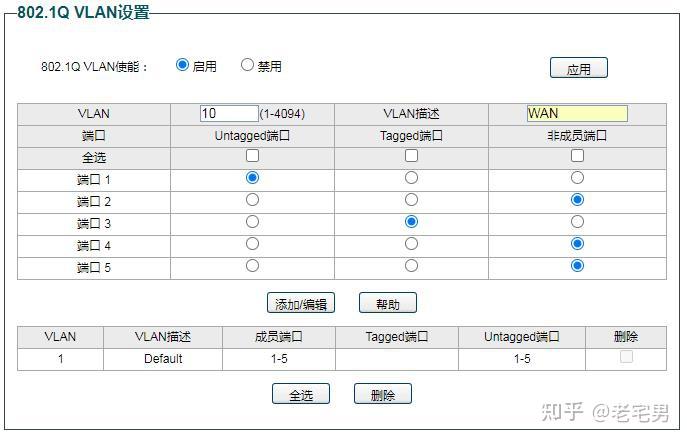687x440 pixels.
Task: Toggle the 删除 checkbox for Default VLAN
Action: 627,356
